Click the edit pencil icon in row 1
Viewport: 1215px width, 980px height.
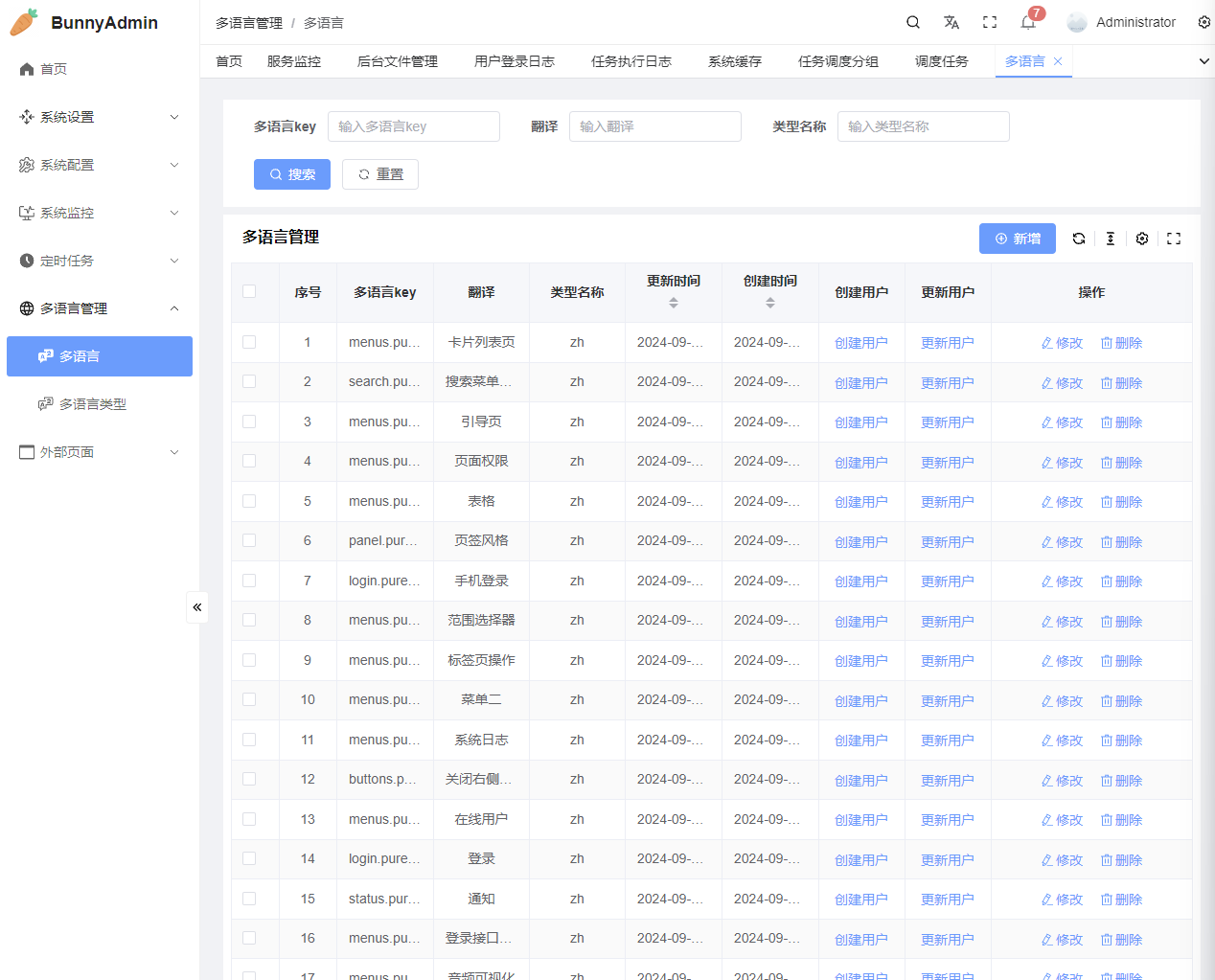[x=1047, y=343]
